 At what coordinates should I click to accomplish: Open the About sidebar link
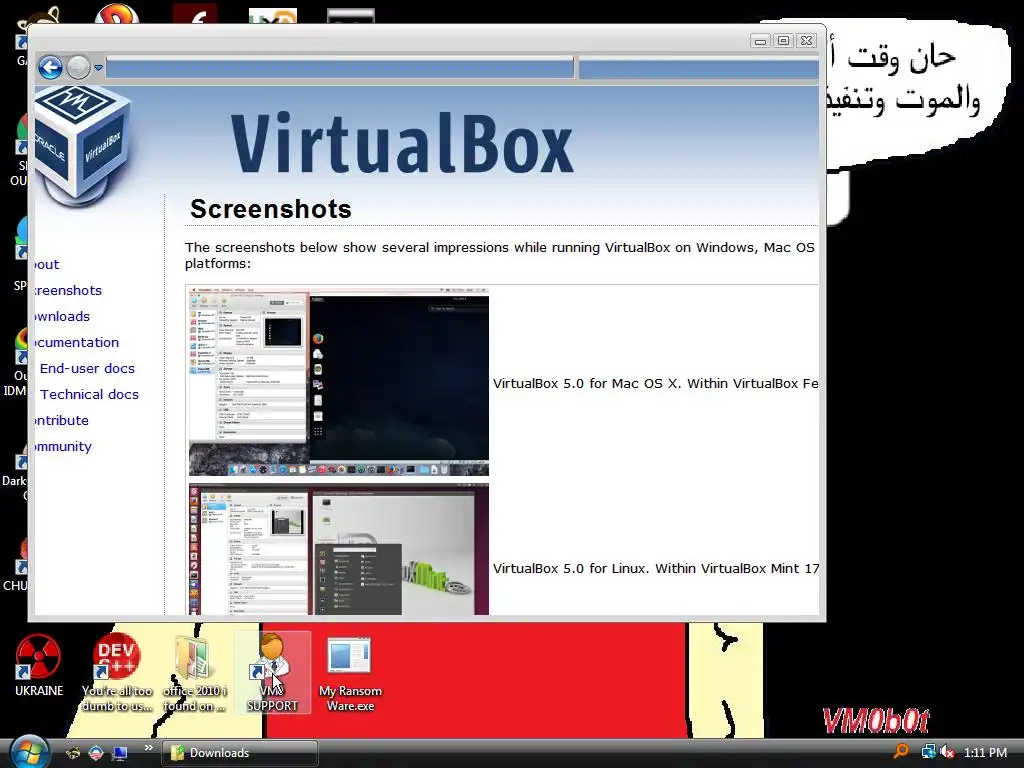(x=46, y=264)
